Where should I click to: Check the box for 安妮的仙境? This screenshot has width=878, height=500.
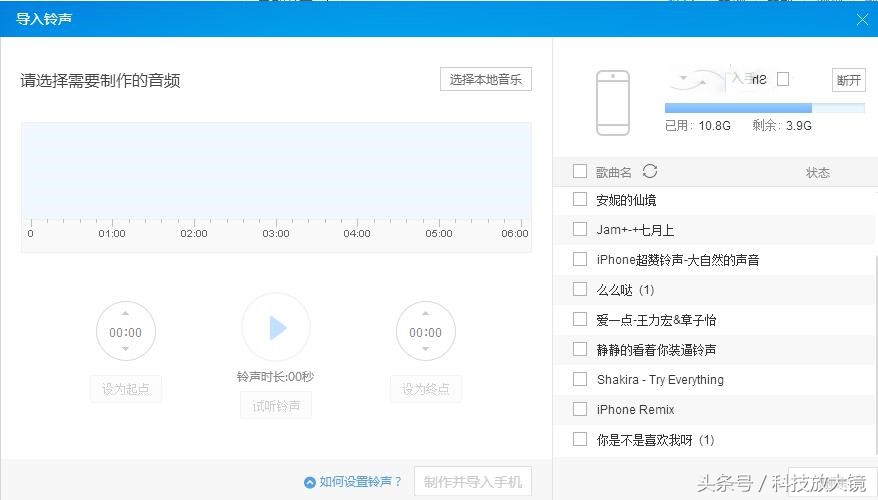580,199
